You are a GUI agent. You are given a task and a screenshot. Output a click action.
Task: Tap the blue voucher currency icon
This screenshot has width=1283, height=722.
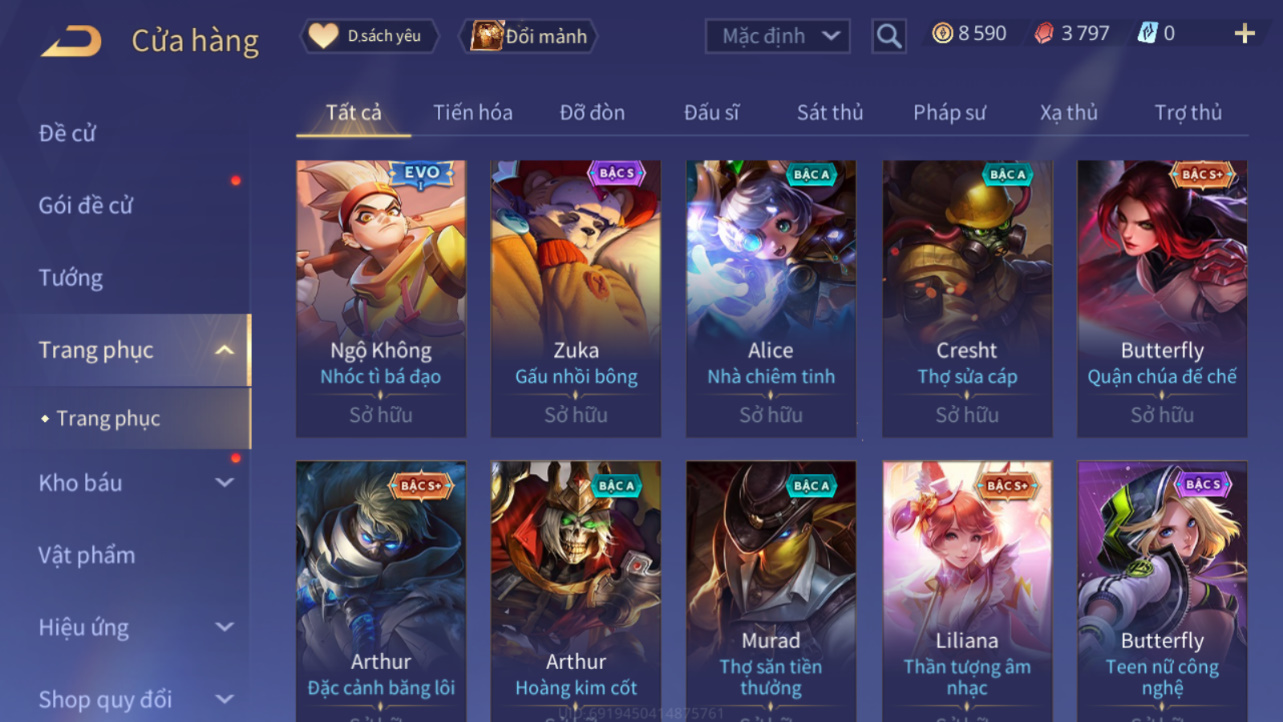pyautogui.click(x=1146, y=34)
